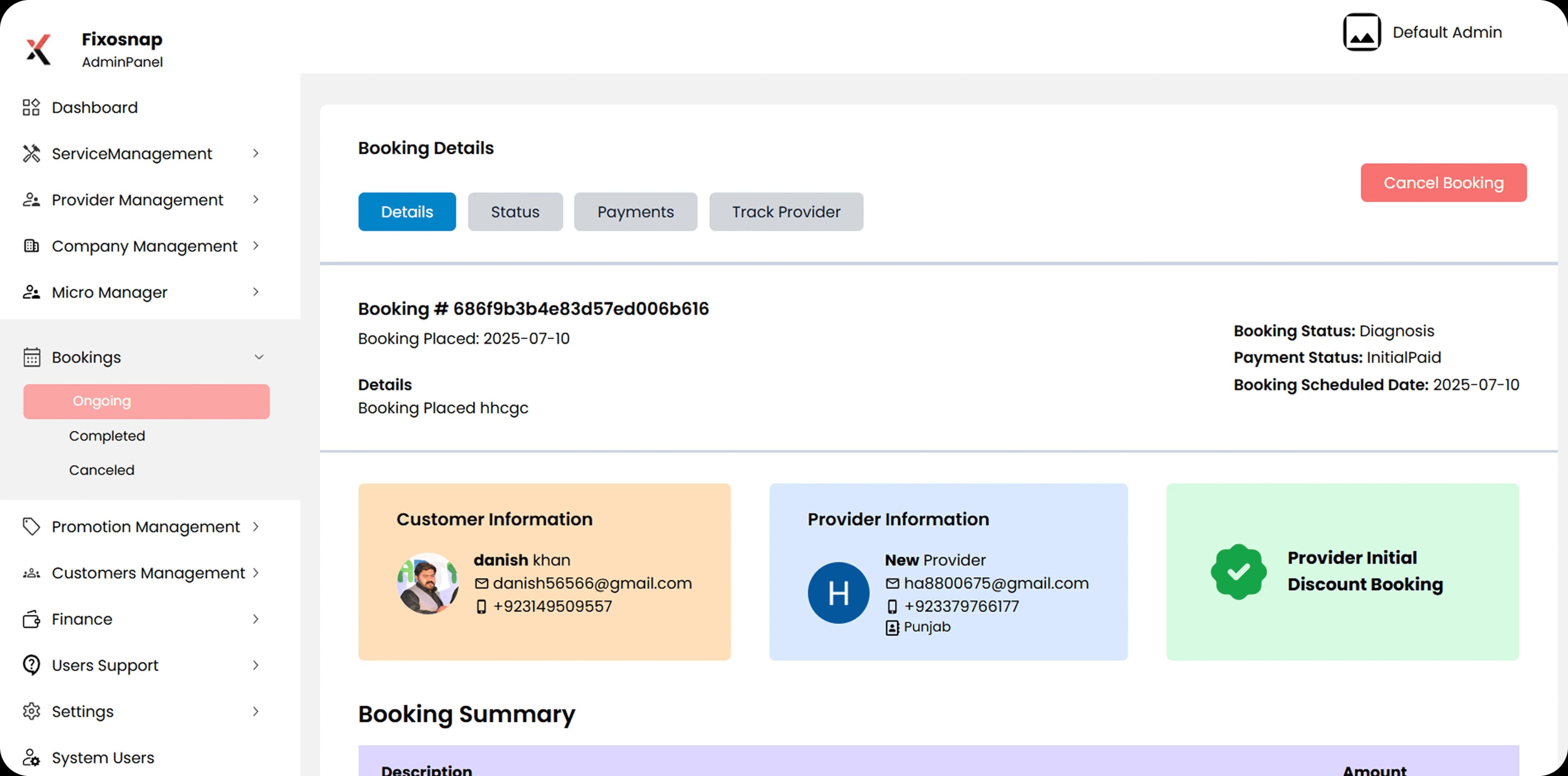Select the Dashboard icon in sidebar
Screen dimensions: 1568x776
tap(31, 107)
